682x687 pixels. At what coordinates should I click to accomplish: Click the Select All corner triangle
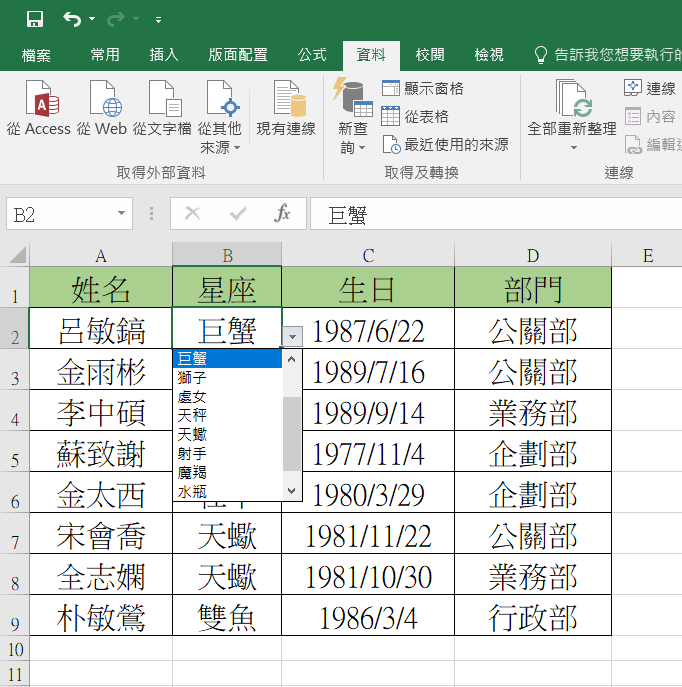pyautogui.click(x=18, y=255)
